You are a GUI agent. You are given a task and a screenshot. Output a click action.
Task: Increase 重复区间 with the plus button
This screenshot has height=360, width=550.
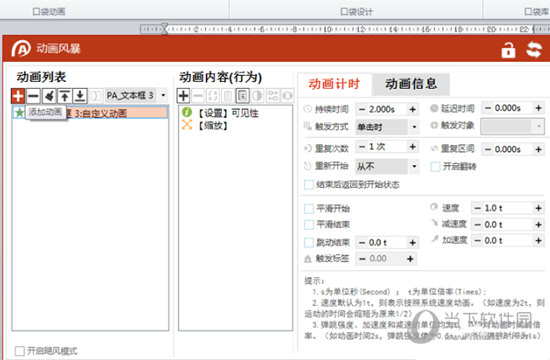click(x=539, y=149)
